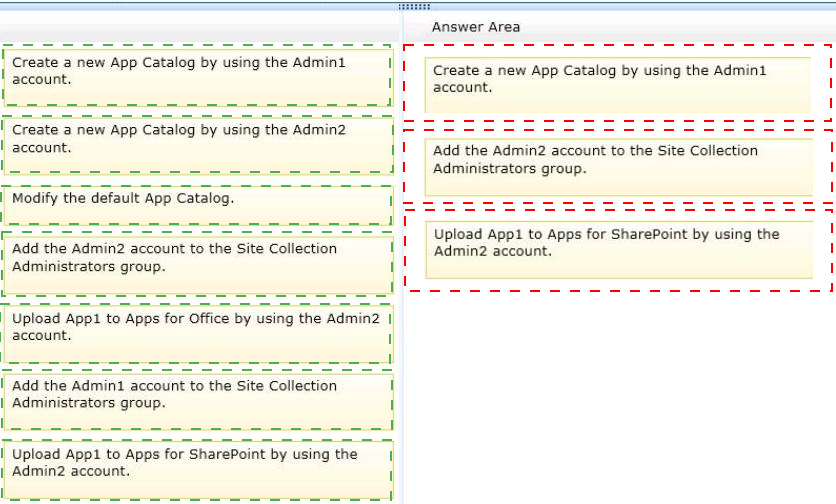Select source item 'Add the Admin2 account to Site Collection Administrators'
The image size is (836, 504).
[x=197, y=263]
